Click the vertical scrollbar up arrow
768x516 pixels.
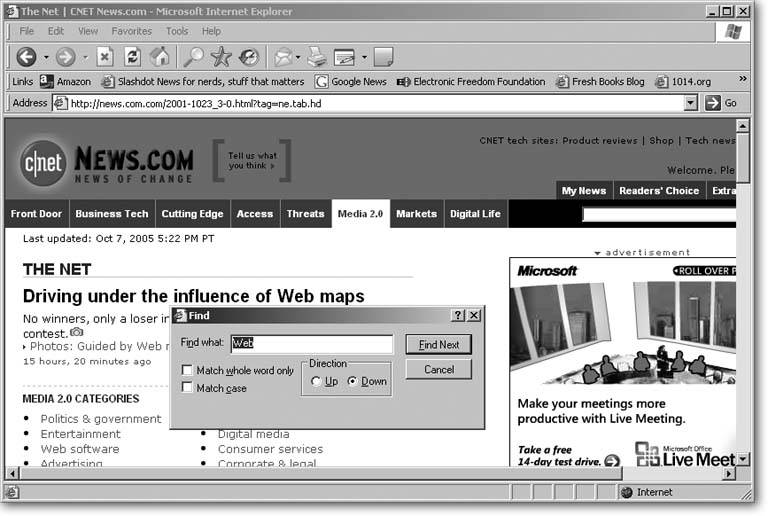pyautogui.click(x=743, y=126)
